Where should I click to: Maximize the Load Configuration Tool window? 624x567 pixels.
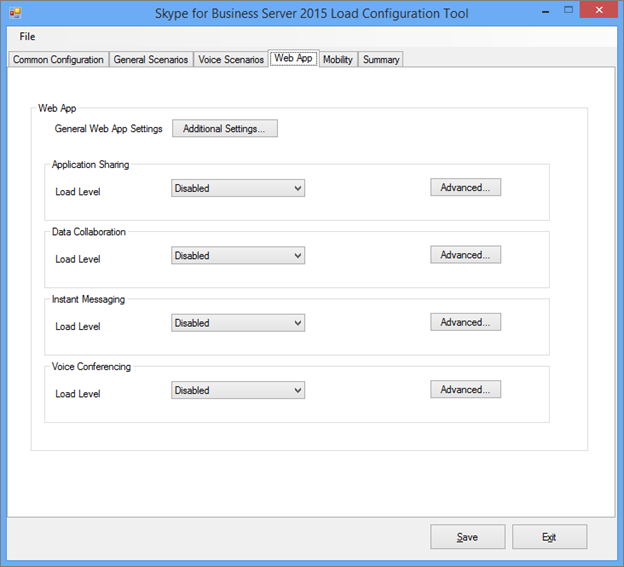pyautogui.click(x=568, y=10)
